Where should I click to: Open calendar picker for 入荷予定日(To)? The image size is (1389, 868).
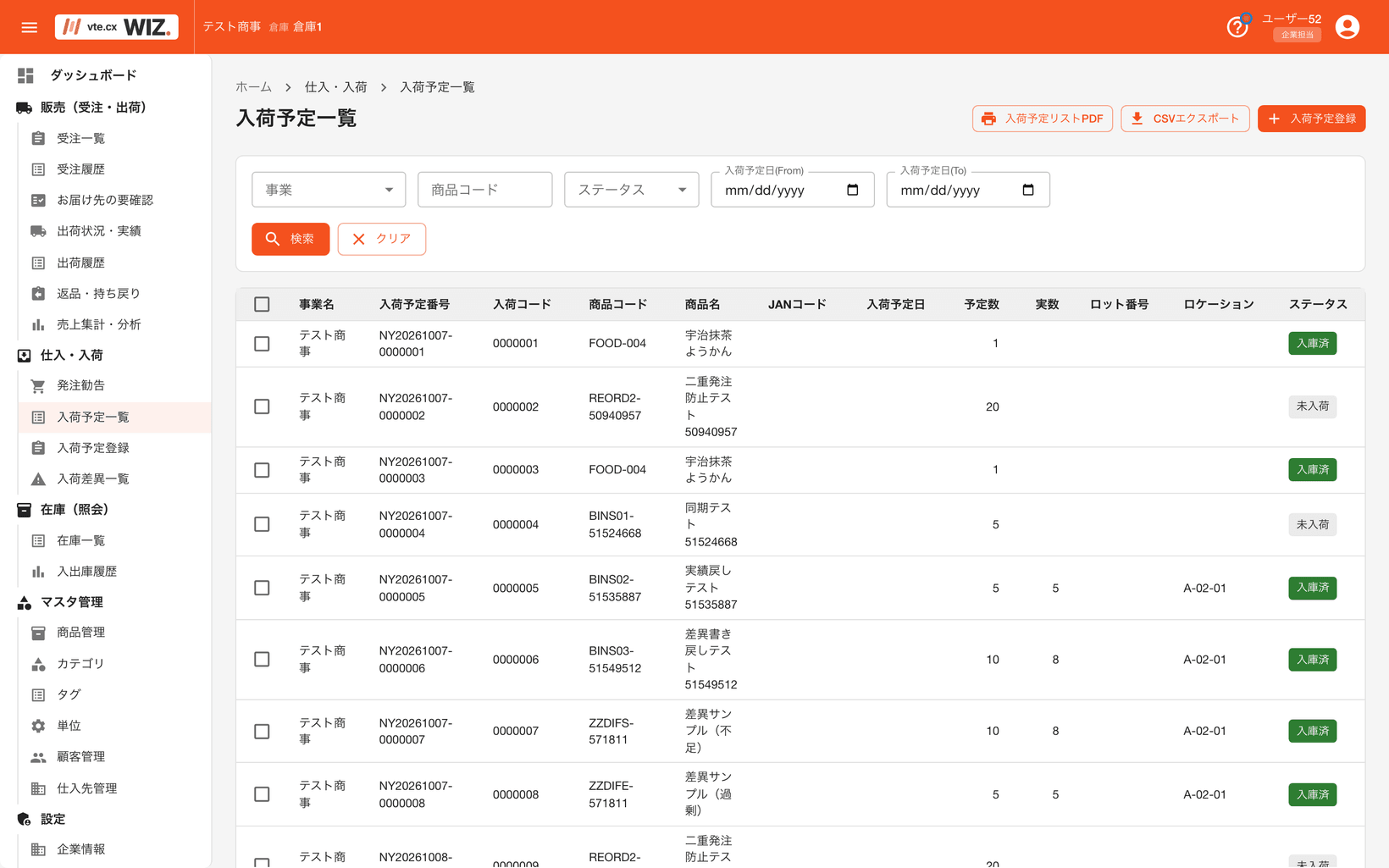click(1028, 190)
